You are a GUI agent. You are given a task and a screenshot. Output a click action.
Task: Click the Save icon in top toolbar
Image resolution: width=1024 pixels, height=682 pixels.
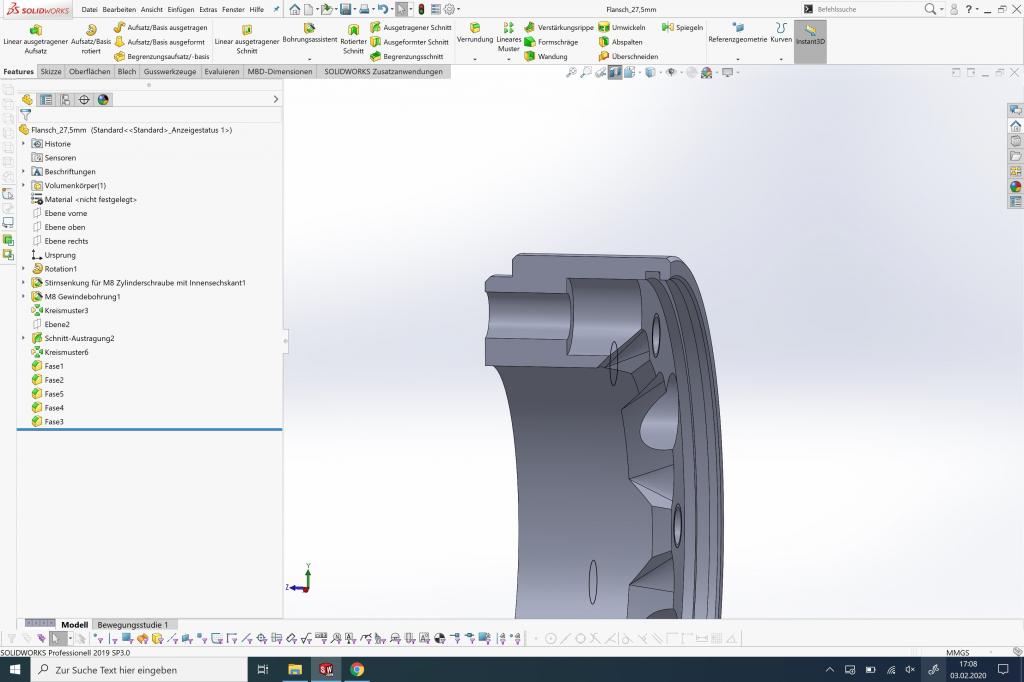click(x=345, y=9)
